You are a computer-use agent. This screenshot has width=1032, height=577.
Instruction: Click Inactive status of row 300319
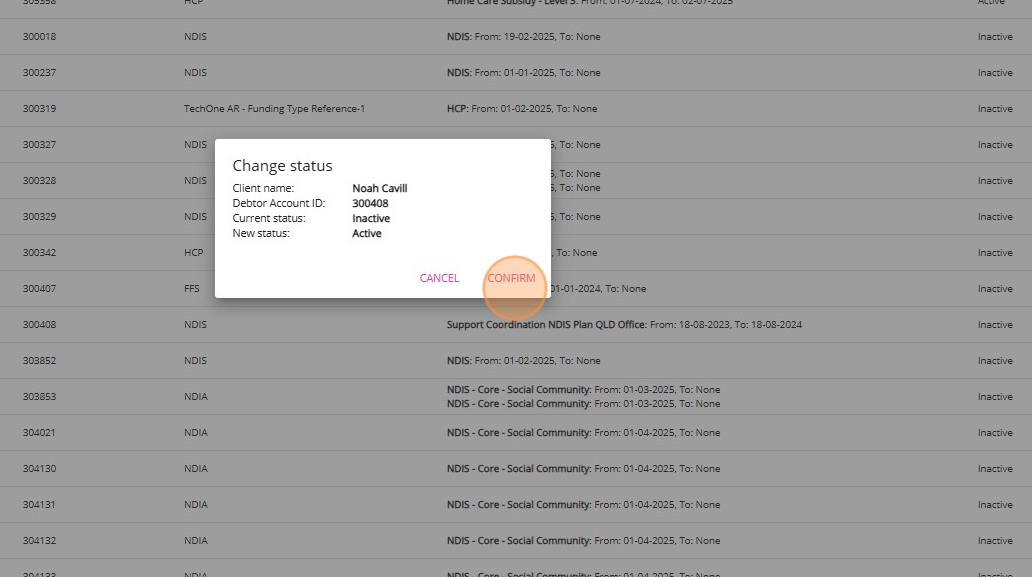(x=995, y=109)
